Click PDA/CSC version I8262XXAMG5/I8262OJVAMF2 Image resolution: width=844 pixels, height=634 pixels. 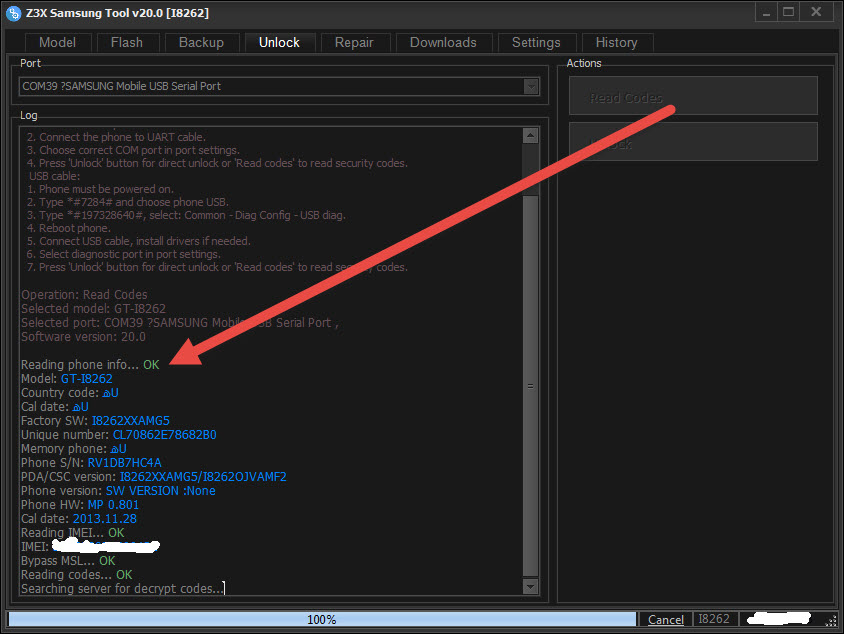click(x=203, y=477)
